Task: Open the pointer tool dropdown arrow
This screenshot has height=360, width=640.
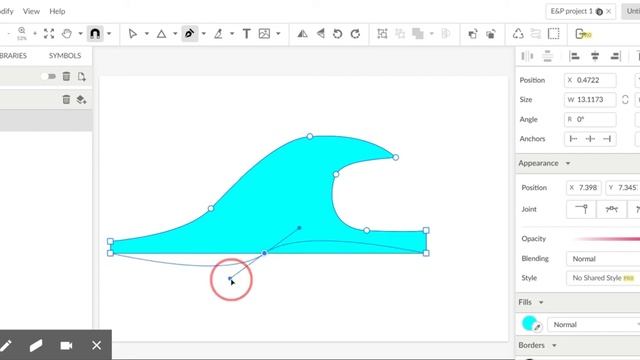Action: (147, 33)
